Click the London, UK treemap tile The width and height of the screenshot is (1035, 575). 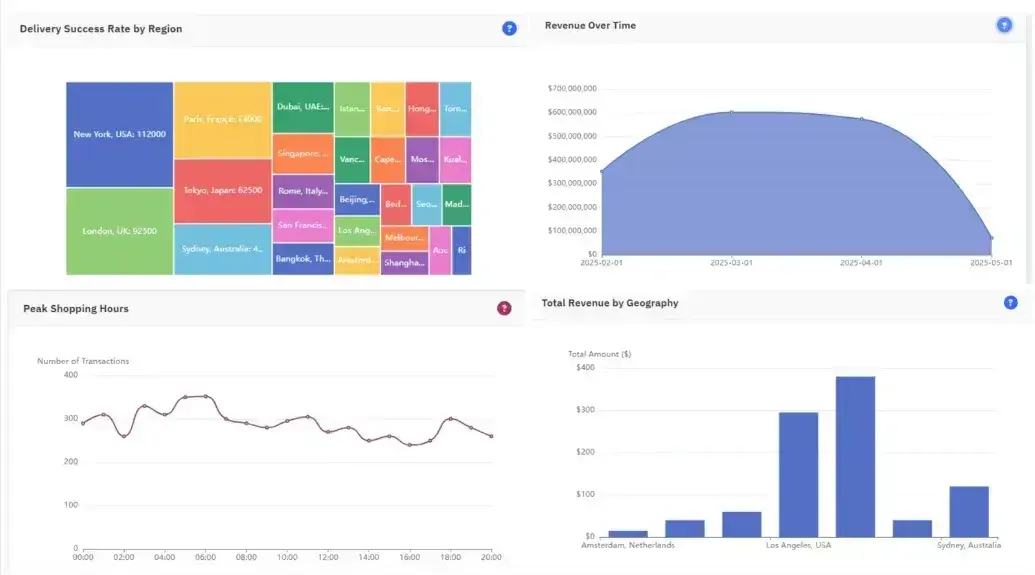[x=120, y=231]
